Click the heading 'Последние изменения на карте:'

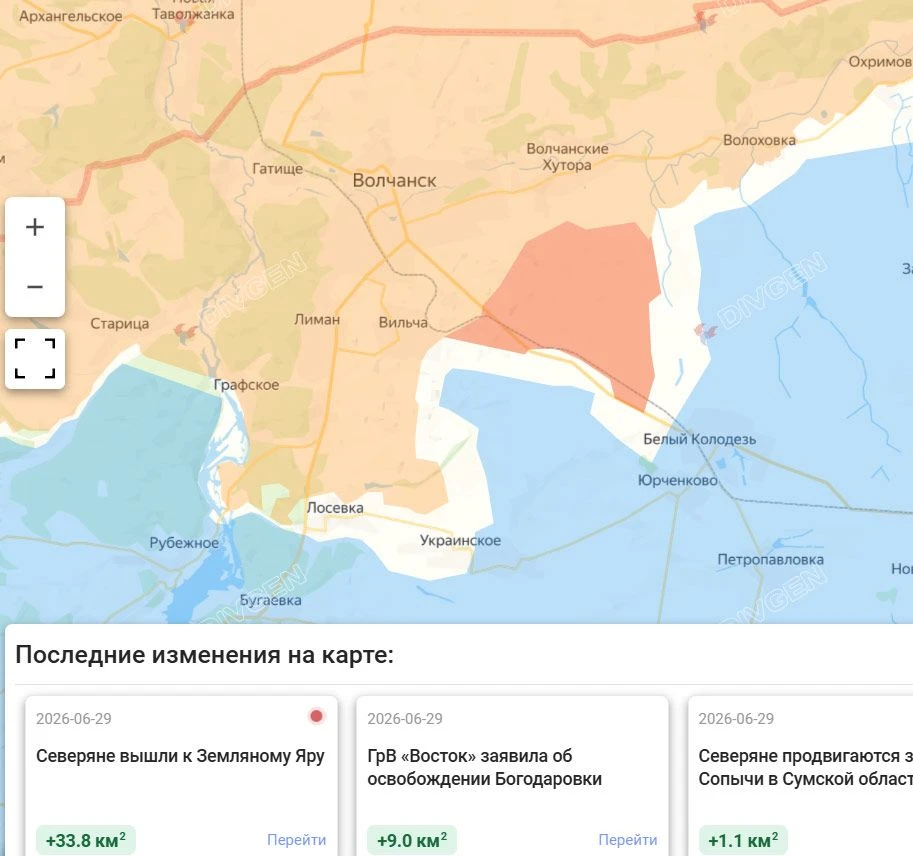point(204,655)
